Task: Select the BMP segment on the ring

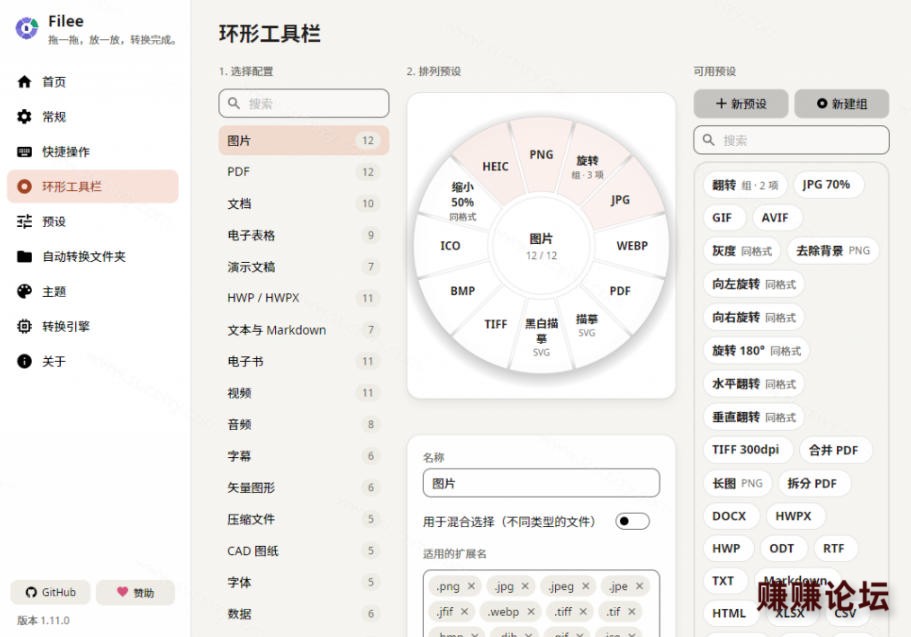Action: [x=462, y=291]
